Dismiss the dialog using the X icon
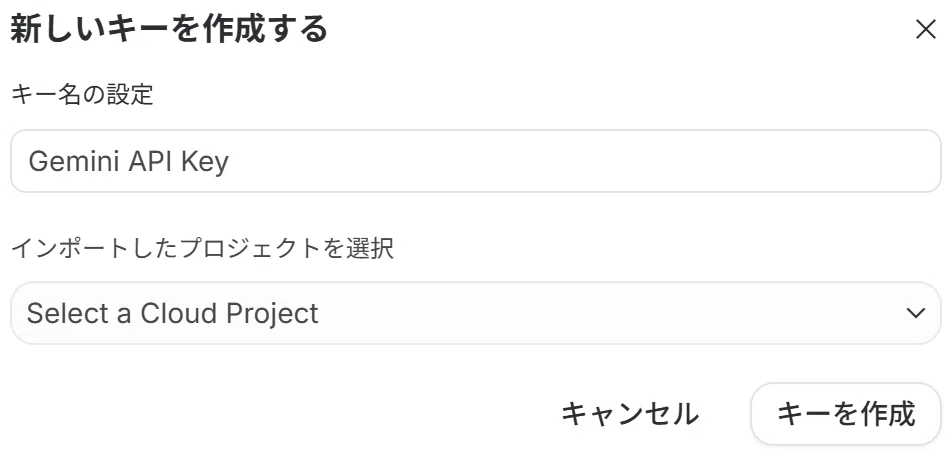Viewport: 950px width, 455px height. [x=925, y=29]
